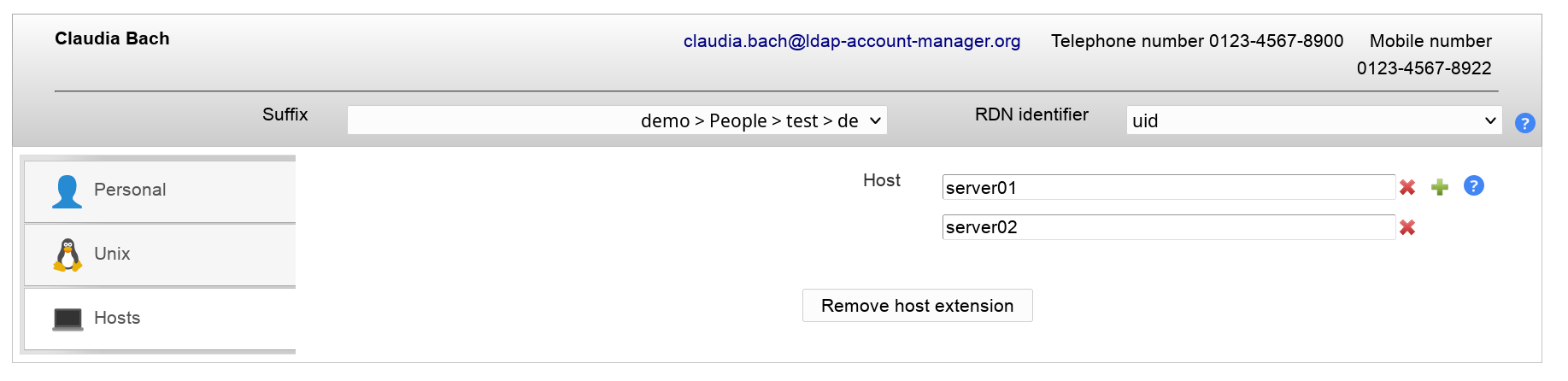The width and height of the screenshot is (1568, 381).
Task: Click the telephone number 0123-4567-8900
Action: (x=1276, y=41)
